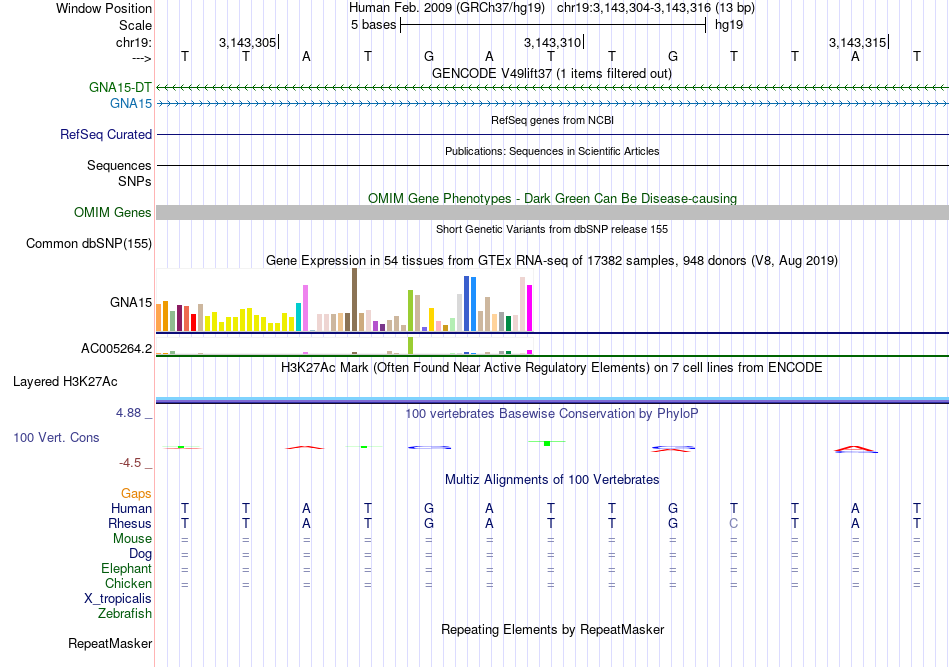The image size is (950, 667).
Task: Click the Human species row label
Action: pos(131,508)
